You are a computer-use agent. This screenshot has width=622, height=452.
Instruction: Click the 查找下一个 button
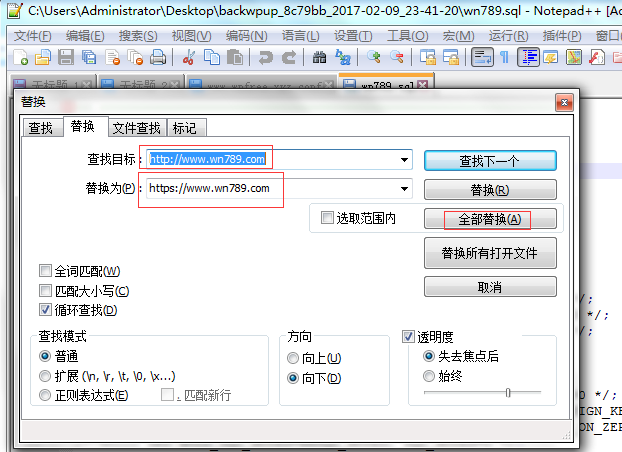coord(489,160)
